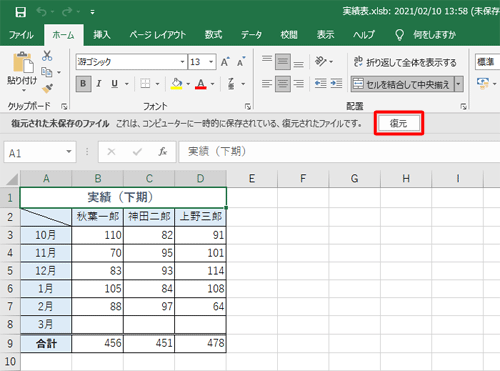500x371 pixels.
Task: Click the Insert Function fx icon
Action: (162, 152)
